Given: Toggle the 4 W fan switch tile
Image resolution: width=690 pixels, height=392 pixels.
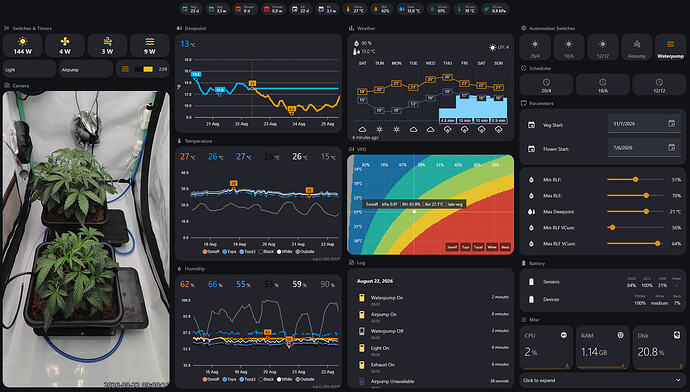Looking at the screenshot, I should click(65, 46).
